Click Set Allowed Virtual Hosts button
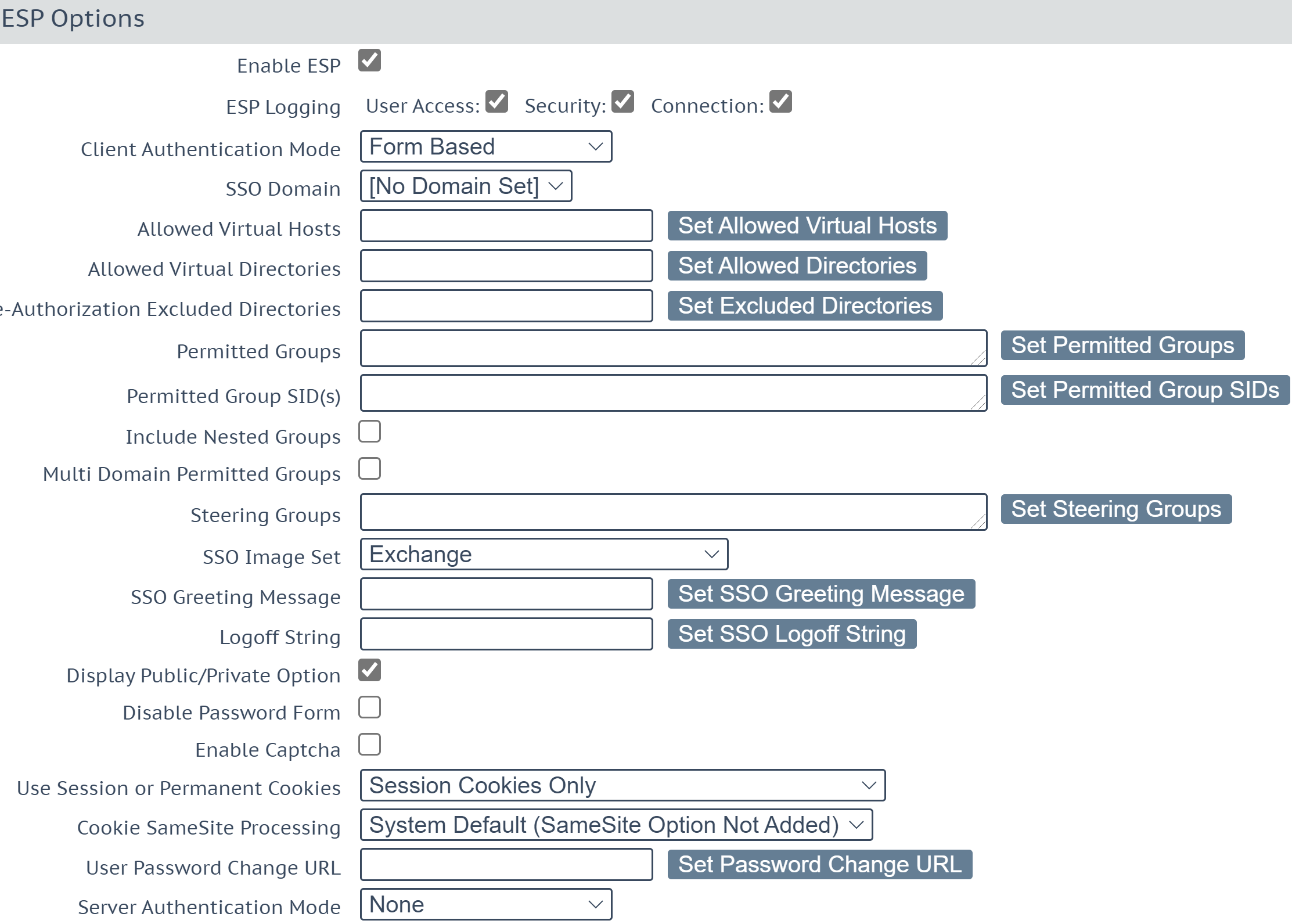Viewport: 1292px width, 924px height. click(x=807, y=225)
